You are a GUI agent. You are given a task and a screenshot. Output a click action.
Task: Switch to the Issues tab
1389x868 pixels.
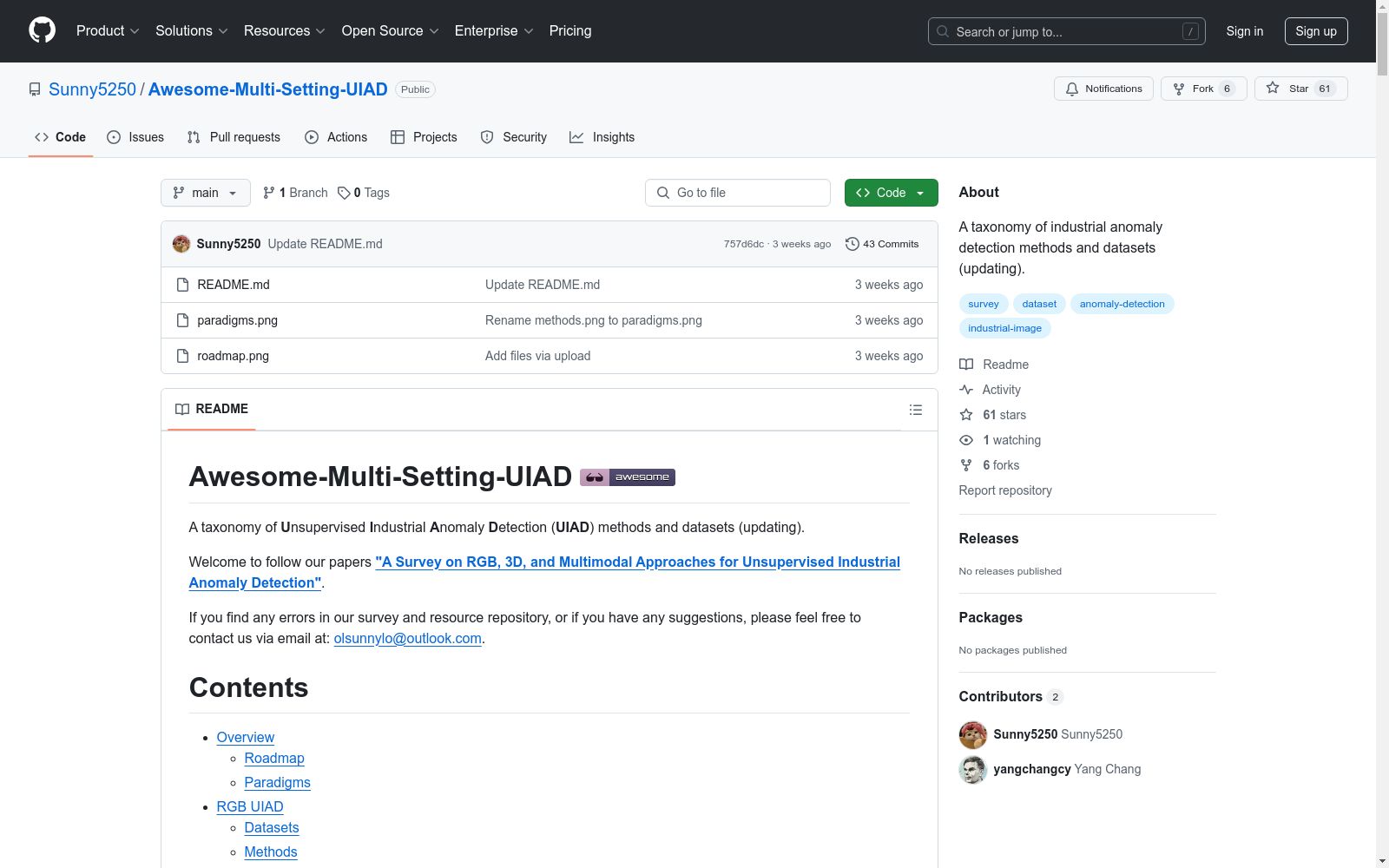[135, 137]
